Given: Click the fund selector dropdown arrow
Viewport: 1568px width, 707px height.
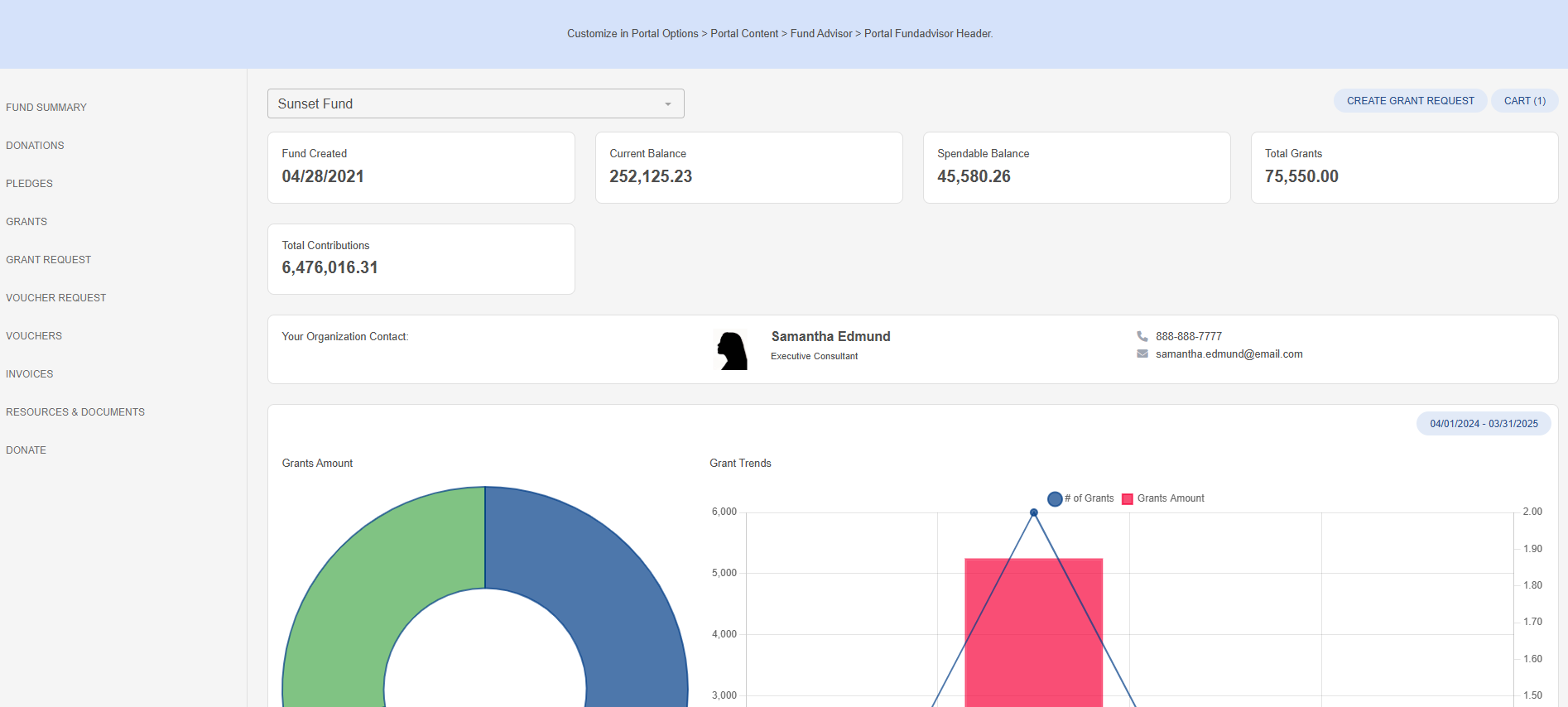Looking at the screenshot, I should [x=668, y=104].
